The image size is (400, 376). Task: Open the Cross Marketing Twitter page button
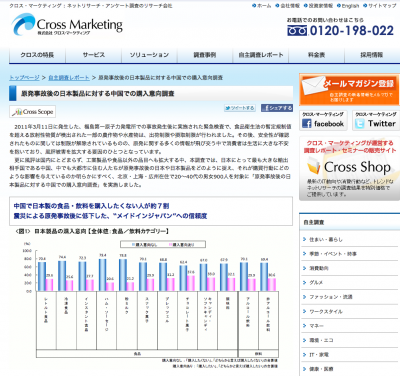pyautogui.click(x=375, y=120)
